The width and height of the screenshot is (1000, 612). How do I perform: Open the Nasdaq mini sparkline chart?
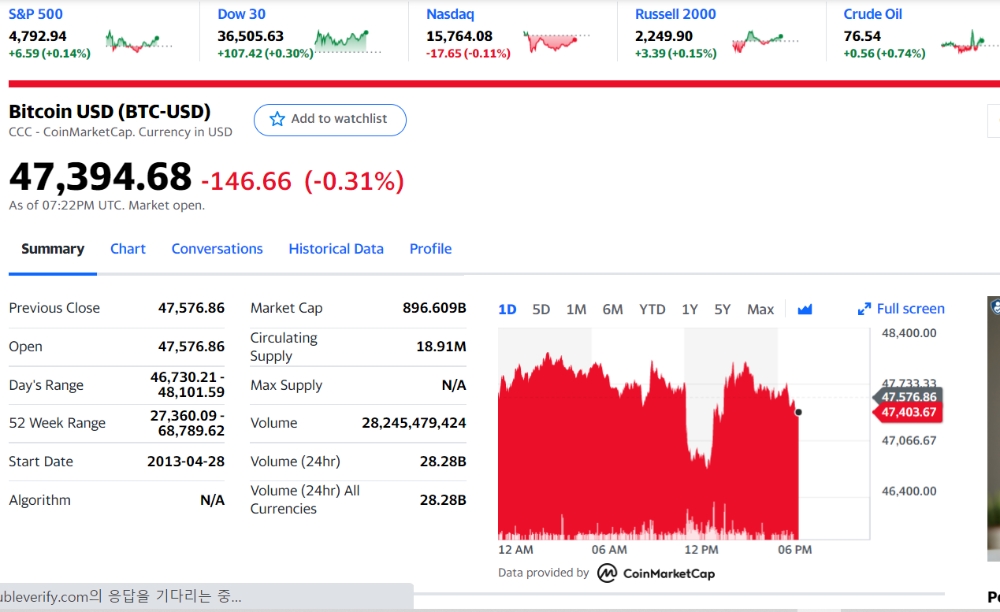[556, 41]
